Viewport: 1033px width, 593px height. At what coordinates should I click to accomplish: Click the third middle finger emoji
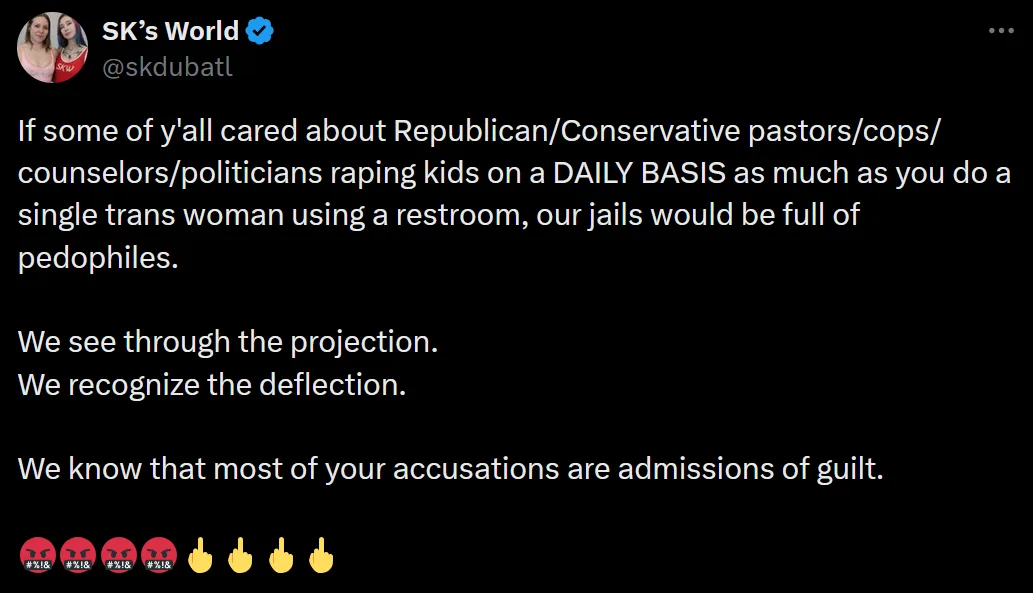(281, 555)
